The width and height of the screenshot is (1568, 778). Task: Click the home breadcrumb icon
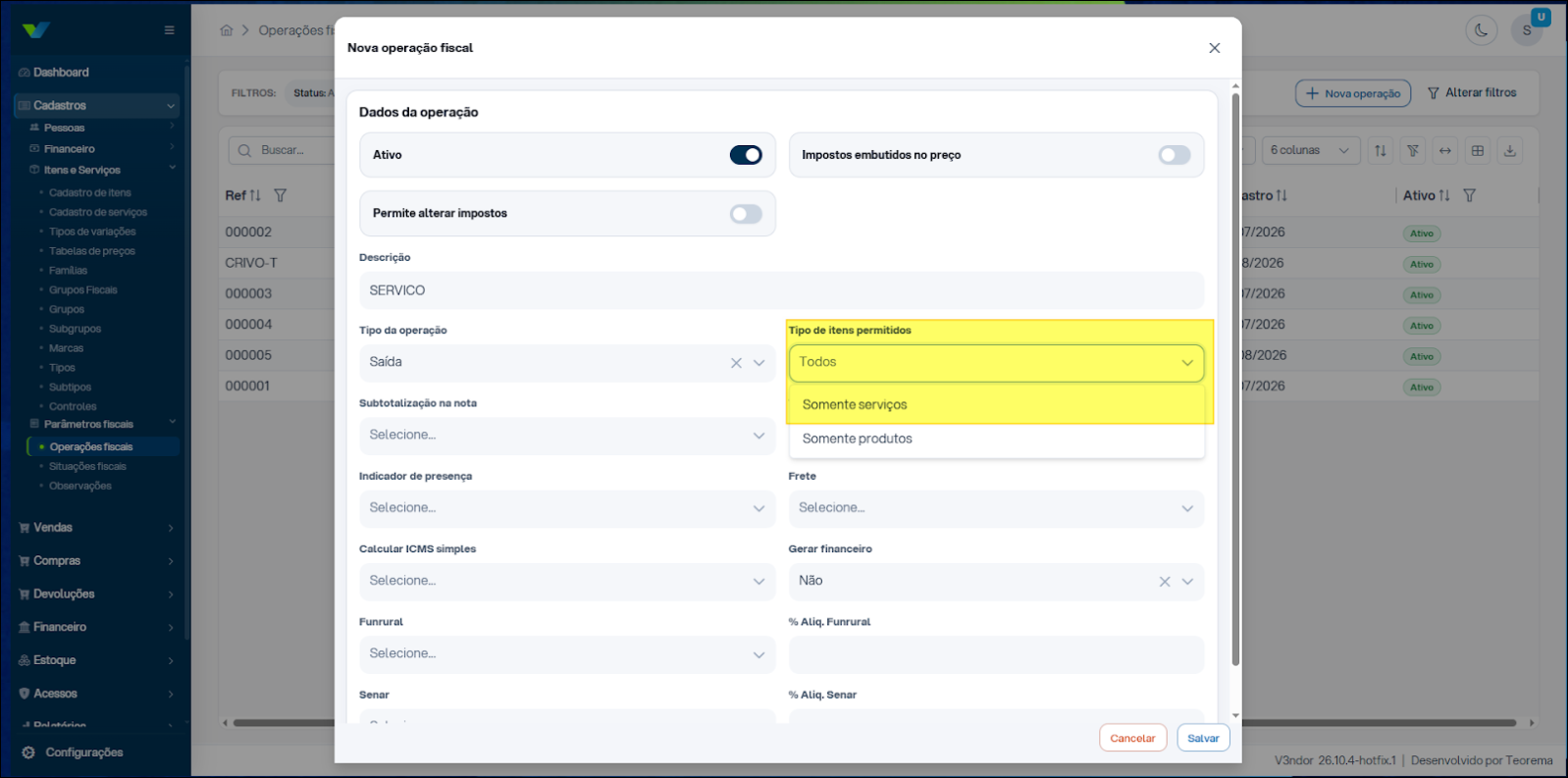pyautogui.click(x=227, y=30)
